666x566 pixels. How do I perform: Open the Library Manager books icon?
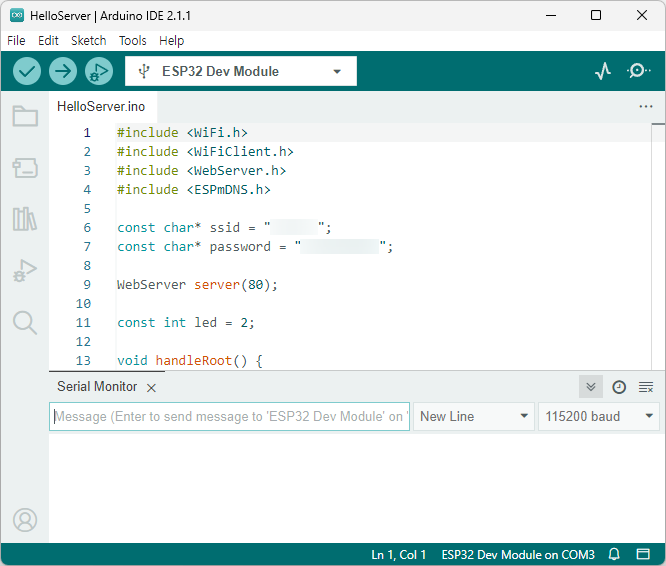(x=25, y=219)
